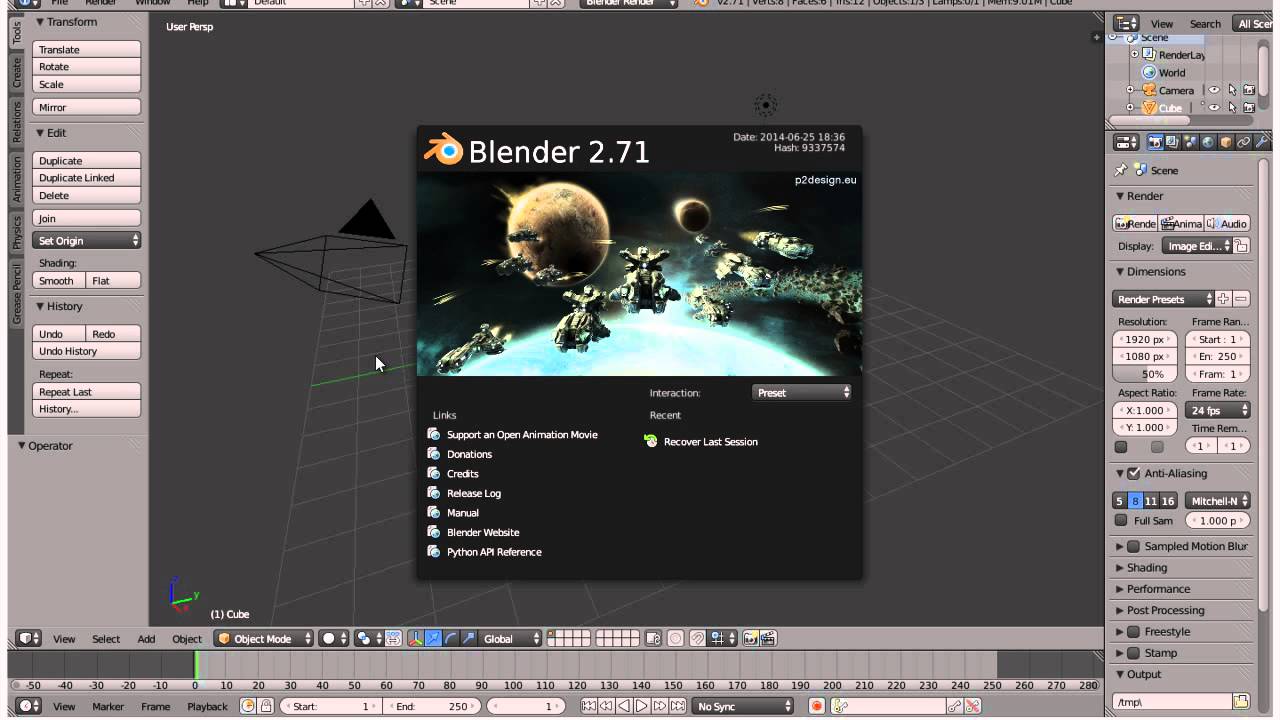Toggle Cube visibility eye in outliner
1280x720 pixels.
point(1214,108)
